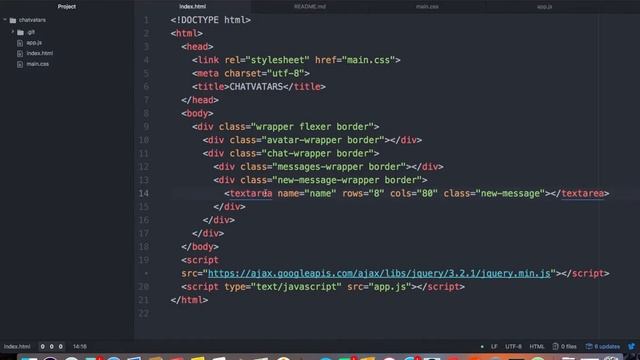Select the .git folder name in tree
Viewport: 640px width, 360px height.
tap(31, 32)
